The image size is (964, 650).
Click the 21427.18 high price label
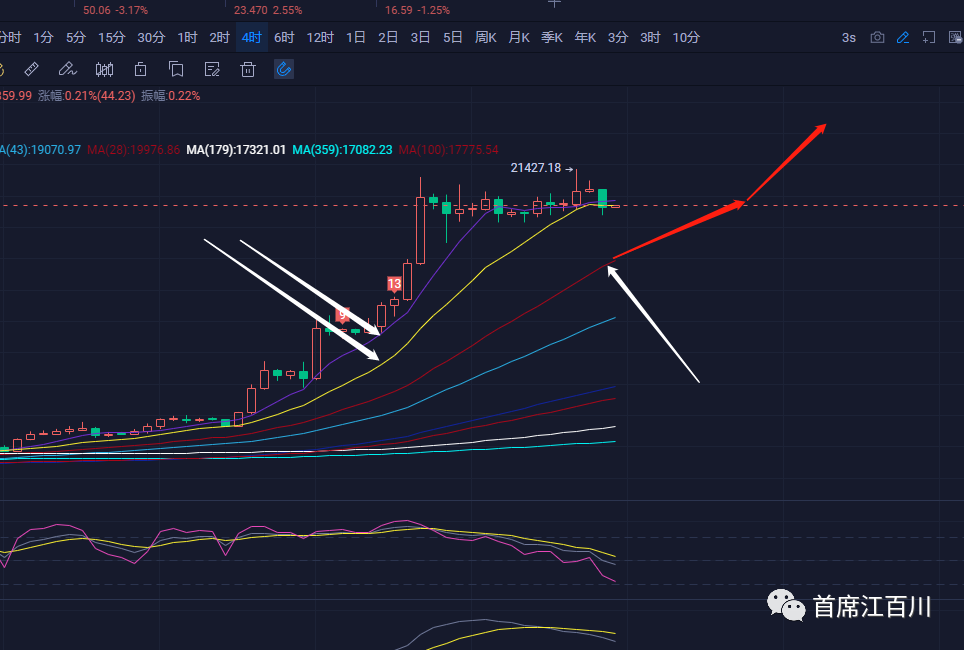[535, 167]
